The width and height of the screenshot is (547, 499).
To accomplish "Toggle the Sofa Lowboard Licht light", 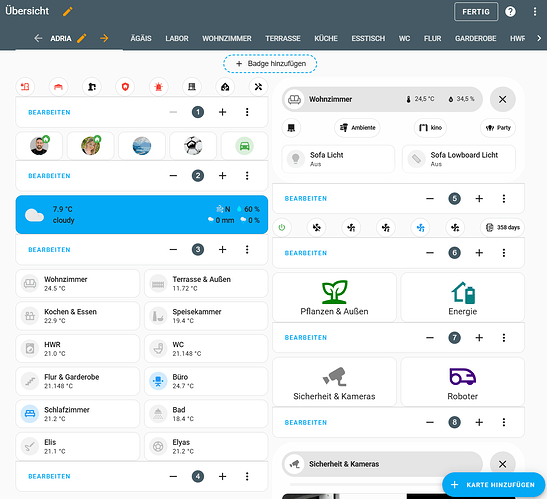I will click(x=459, y=159).
